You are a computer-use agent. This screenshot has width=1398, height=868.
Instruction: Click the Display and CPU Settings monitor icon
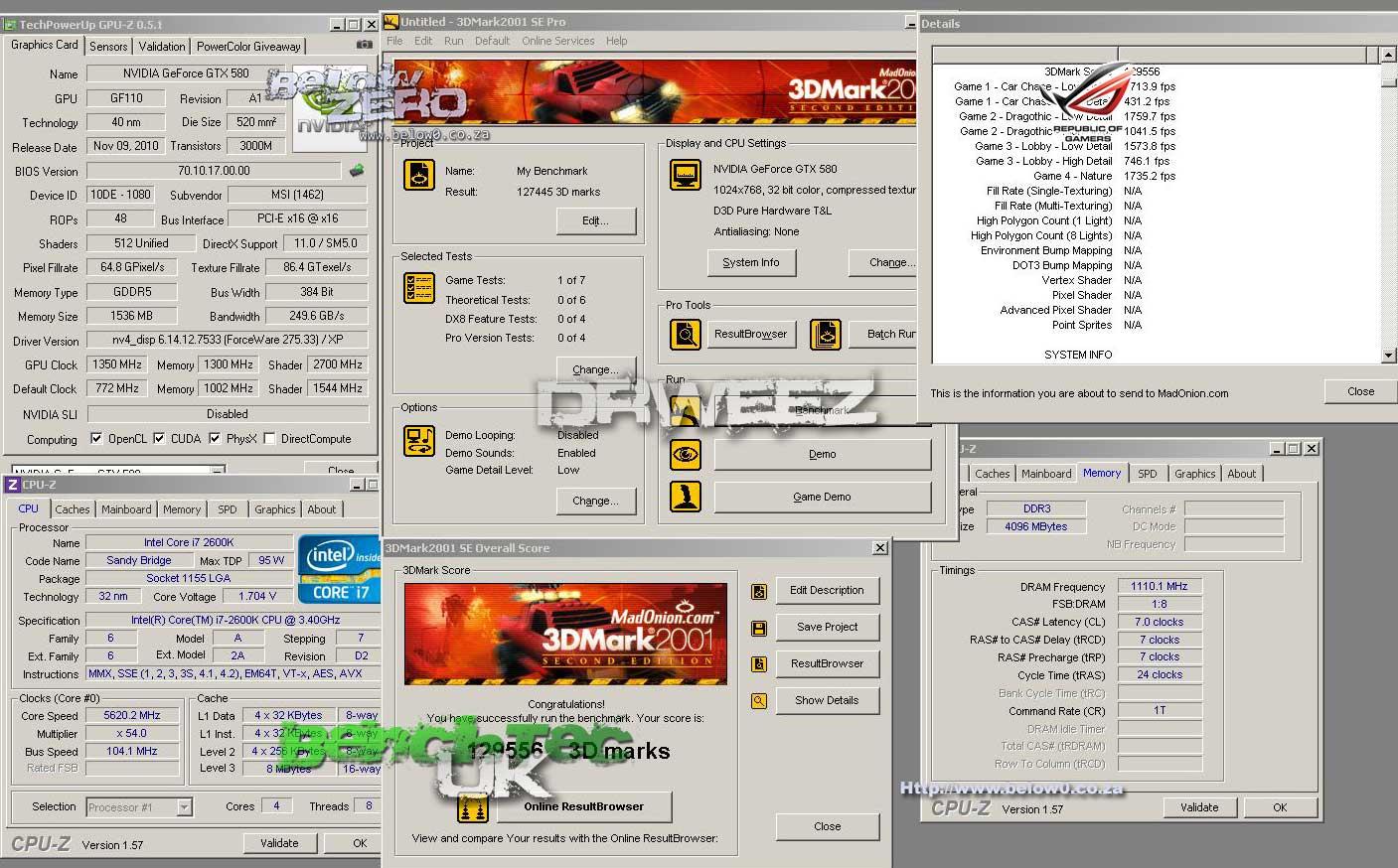(x=686, y=176)
